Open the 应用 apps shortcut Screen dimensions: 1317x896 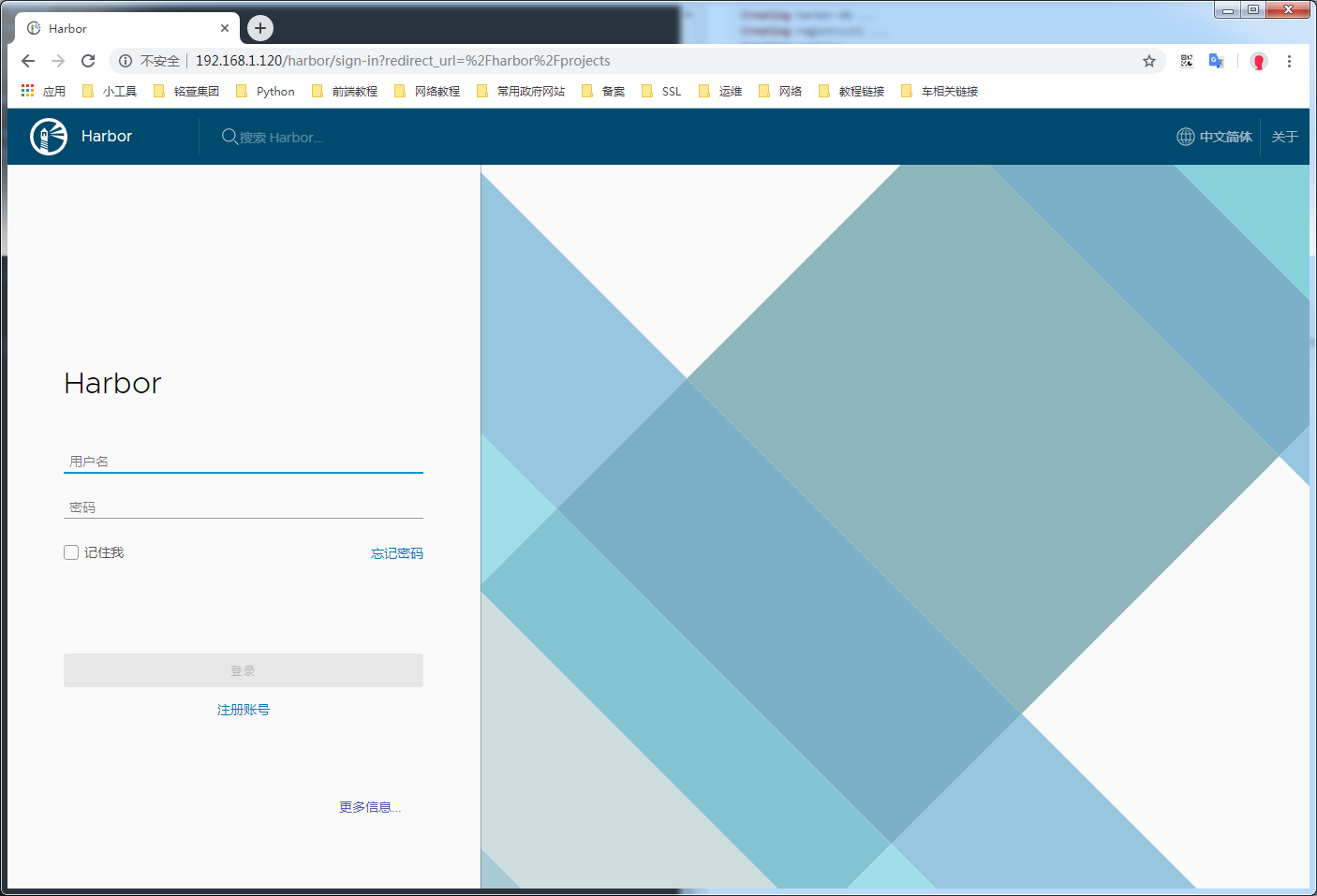click(43, 91)
